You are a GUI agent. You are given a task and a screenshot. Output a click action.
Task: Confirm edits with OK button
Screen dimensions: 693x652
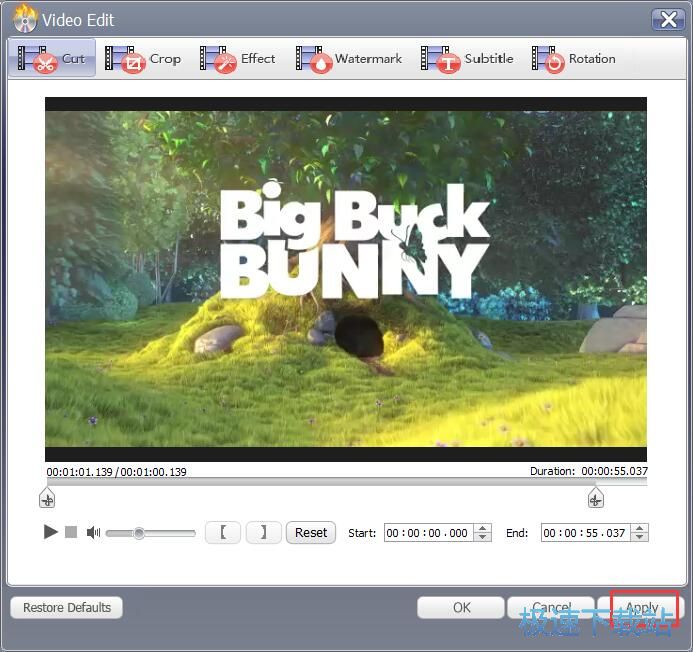(x=461, y=607)
